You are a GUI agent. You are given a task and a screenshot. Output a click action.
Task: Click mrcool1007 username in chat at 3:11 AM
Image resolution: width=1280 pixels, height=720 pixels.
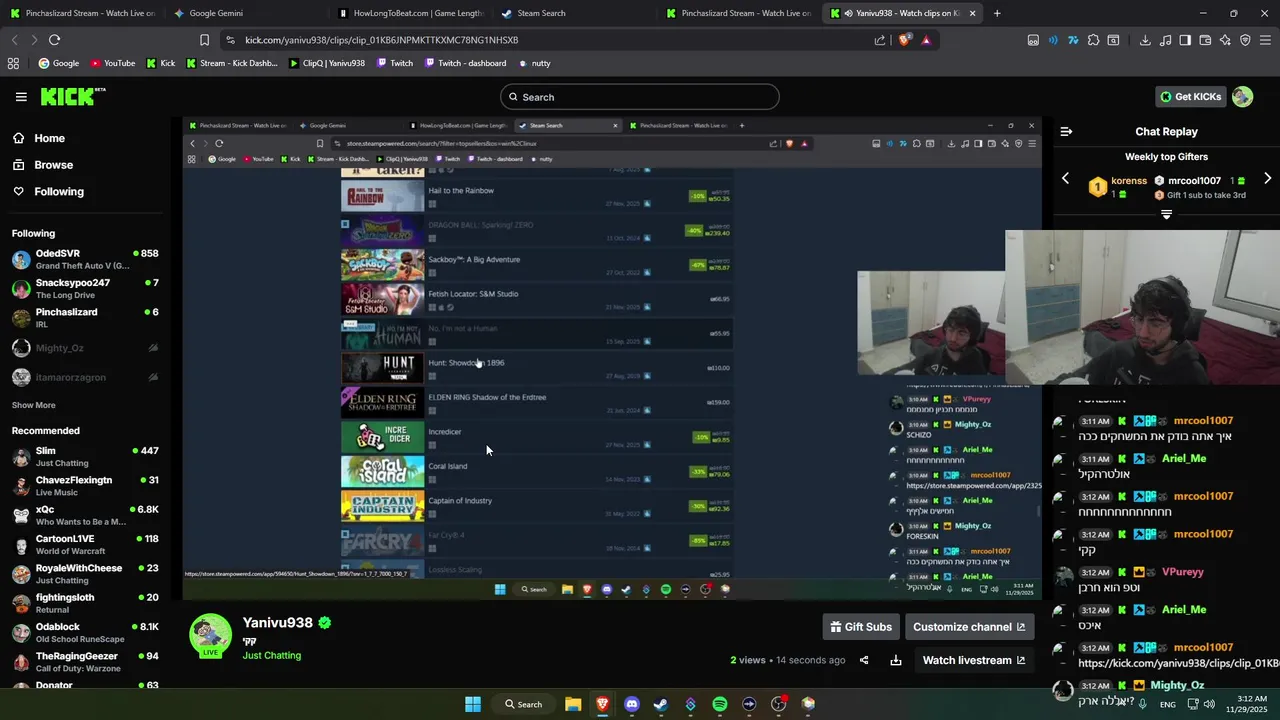click(1203, 421)
